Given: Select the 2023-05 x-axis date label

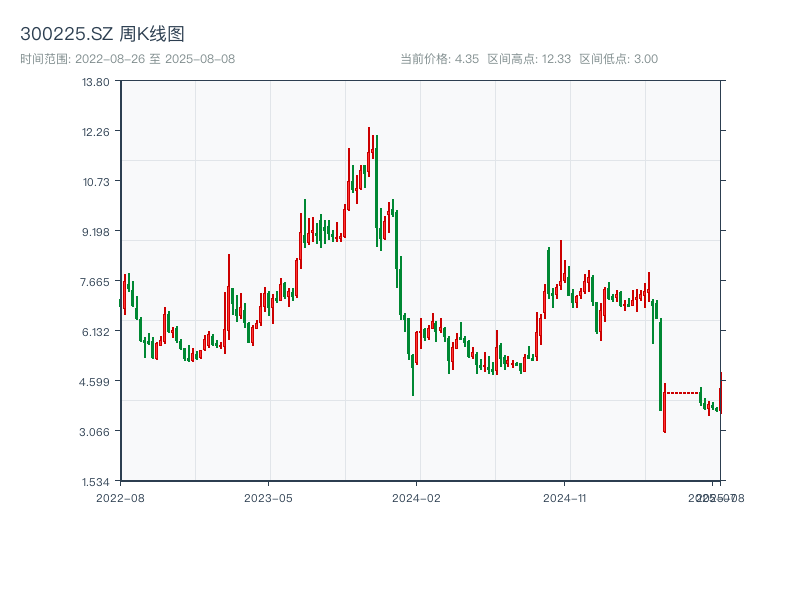Looking at the screenshot, I should 269,497.
